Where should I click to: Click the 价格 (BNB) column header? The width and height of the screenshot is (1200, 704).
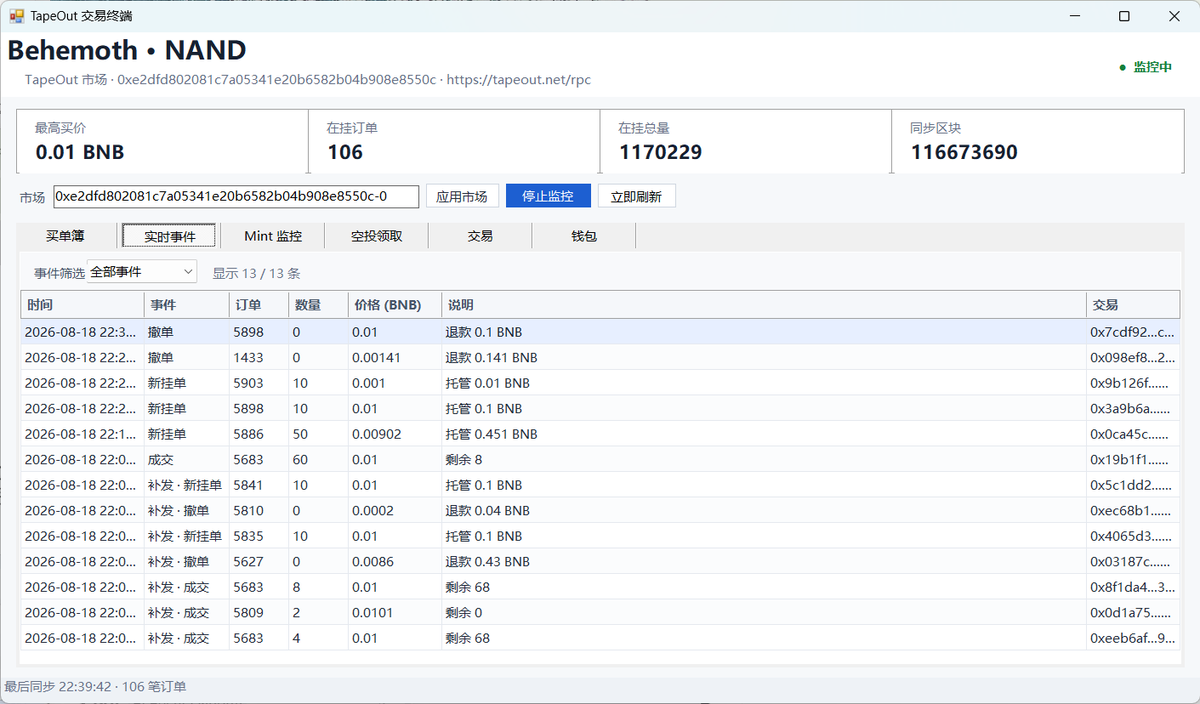394,305
